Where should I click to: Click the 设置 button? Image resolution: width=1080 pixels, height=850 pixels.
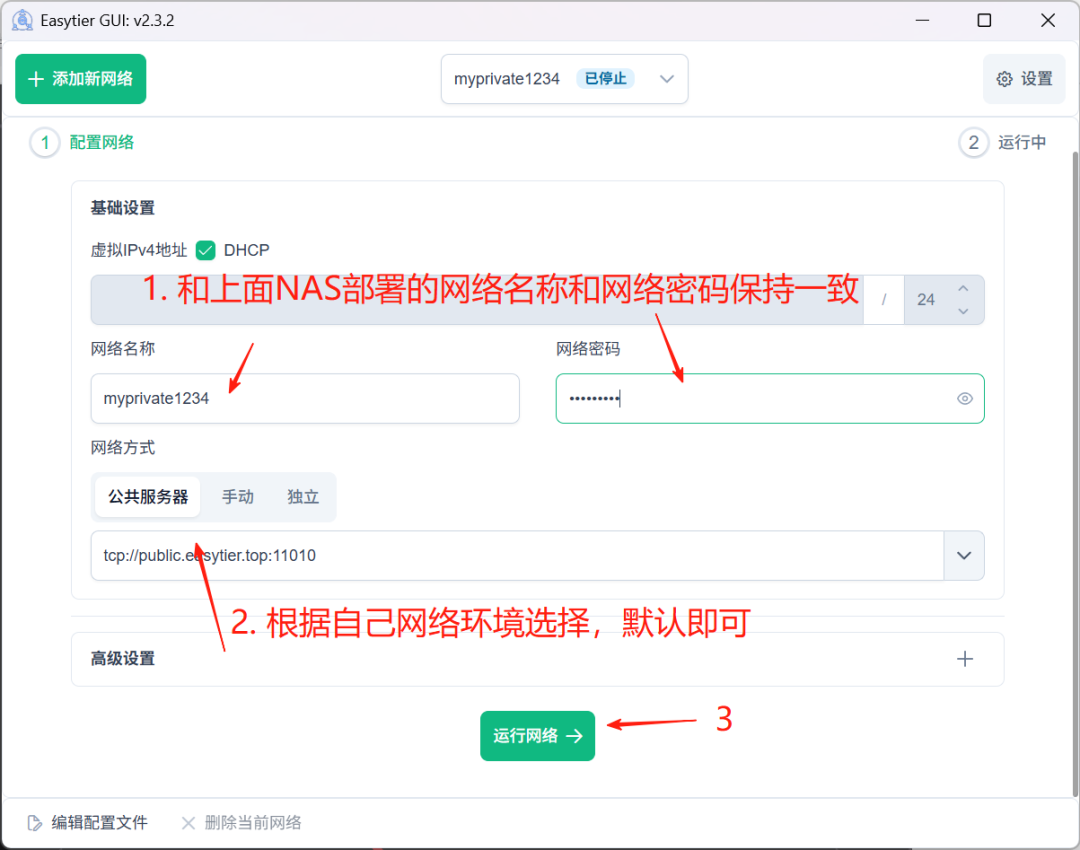tap(1024, 79)
